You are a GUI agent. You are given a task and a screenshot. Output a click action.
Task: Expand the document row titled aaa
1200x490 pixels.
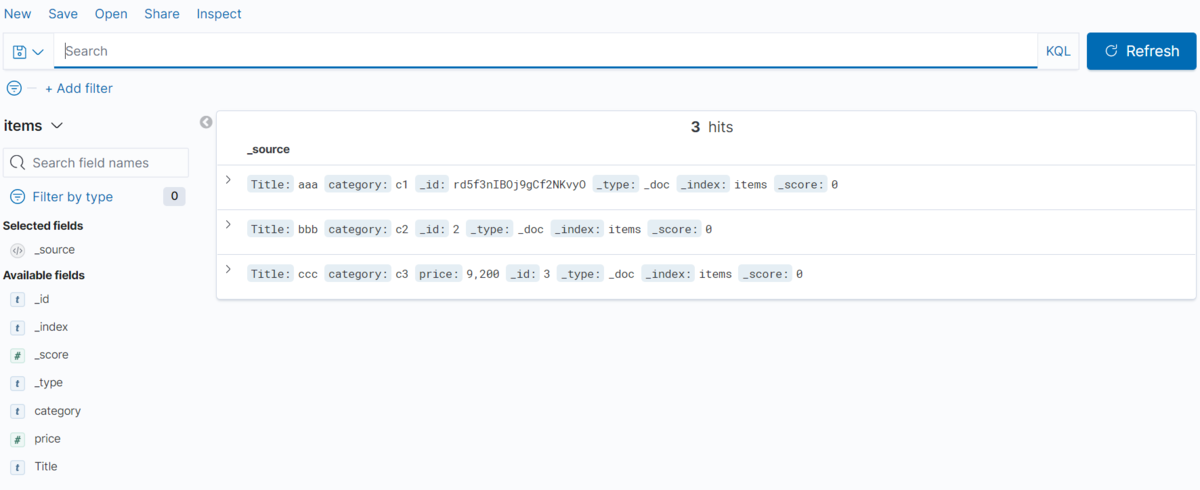pyautogui.click(x=228, y=180)
